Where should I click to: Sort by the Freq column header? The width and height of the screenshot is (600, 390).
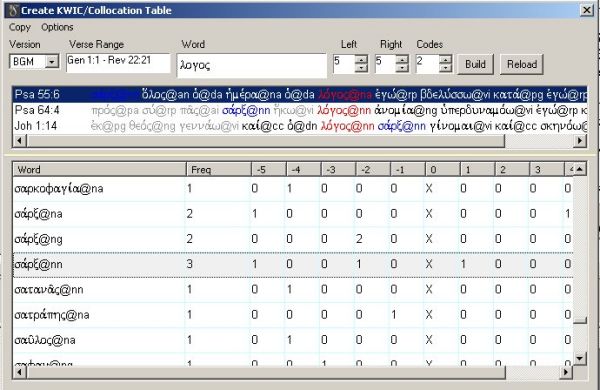pos(218,169)
